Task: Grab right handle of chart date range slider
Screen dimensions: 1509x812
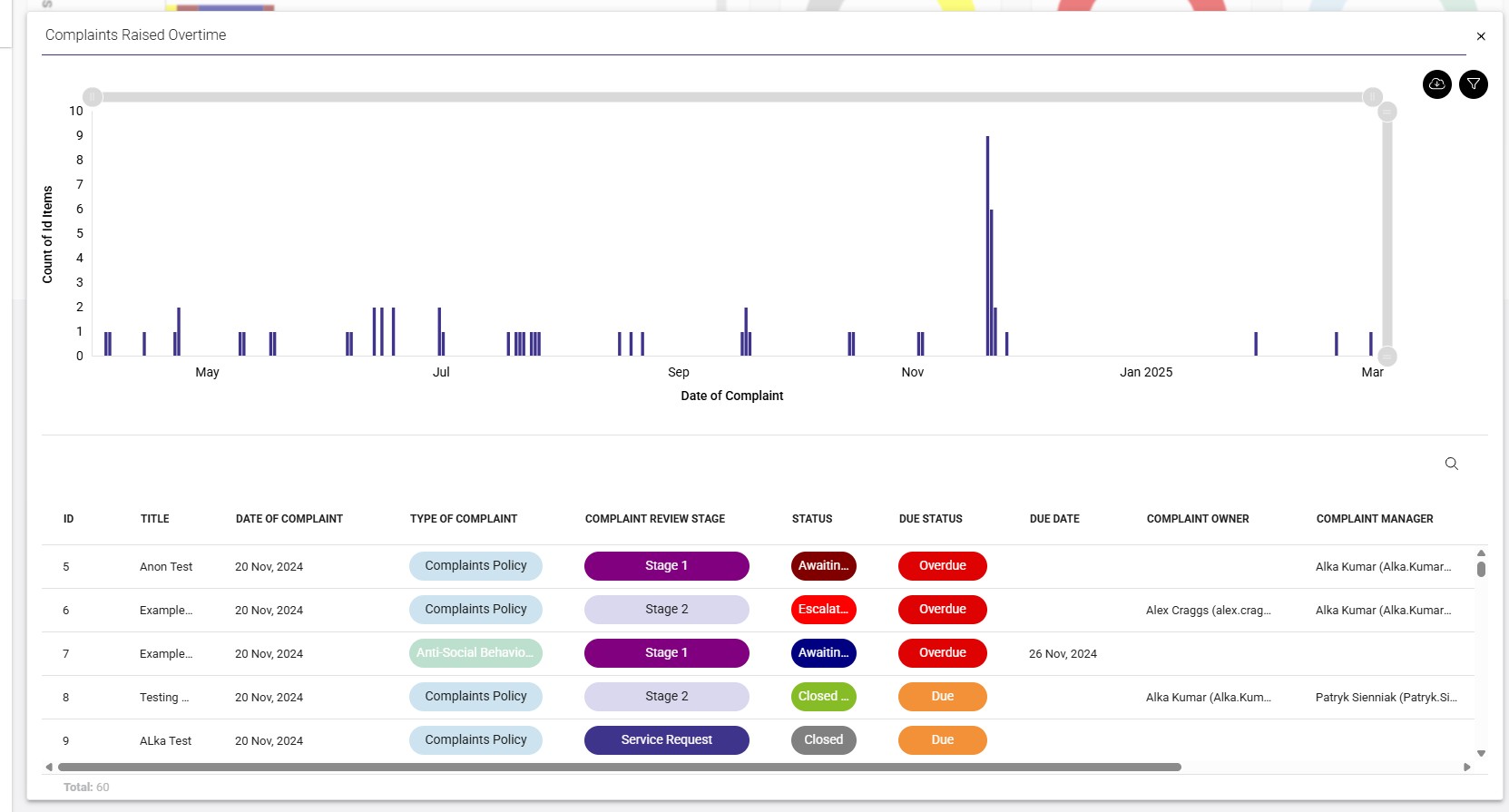Action: [x=1373, y=96]
